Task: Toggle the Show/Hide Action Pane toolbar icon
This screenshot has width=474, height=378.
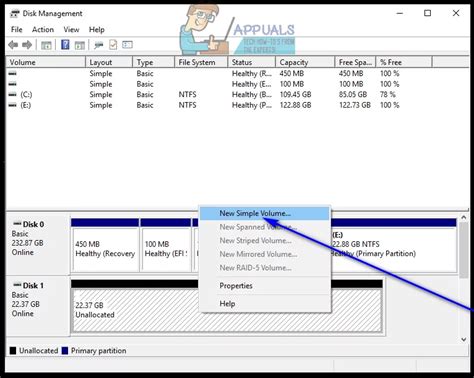Action: point(80,45)
